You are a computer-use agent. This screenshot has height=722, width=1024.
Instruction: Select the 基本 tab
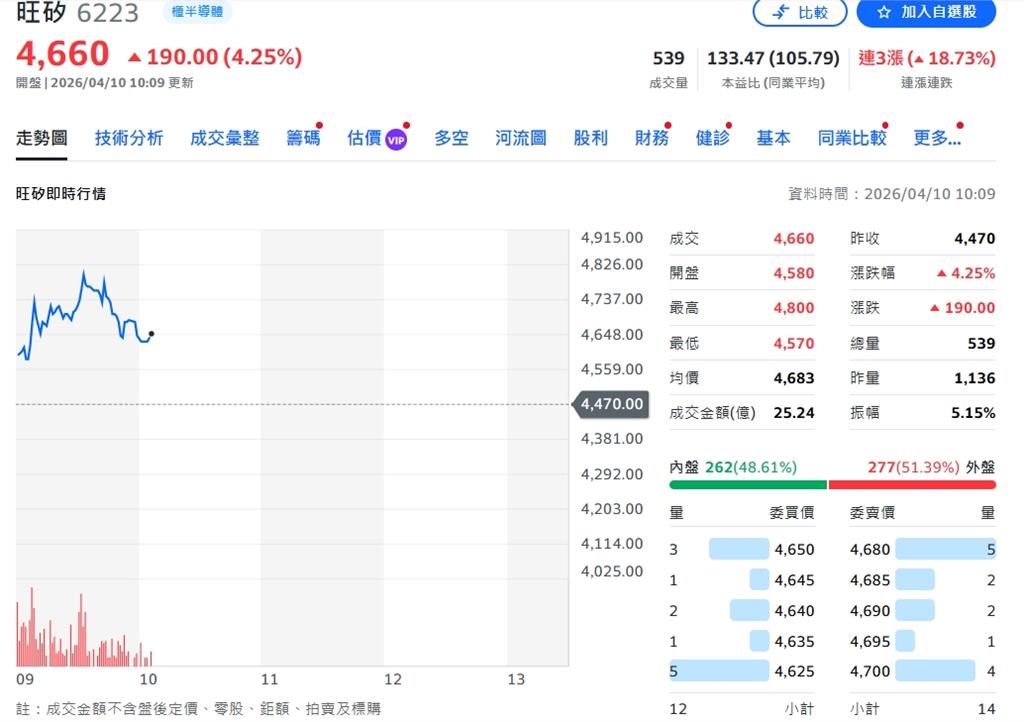point(773,138)
